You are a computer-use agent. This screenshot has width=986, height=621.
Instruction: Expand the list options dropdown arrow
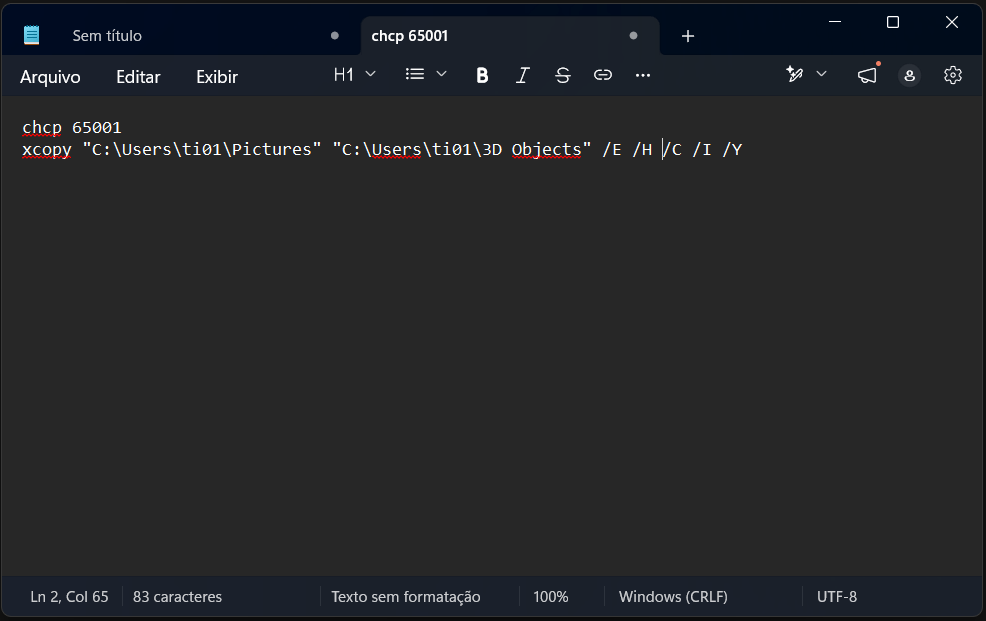(x=441, y=74)
